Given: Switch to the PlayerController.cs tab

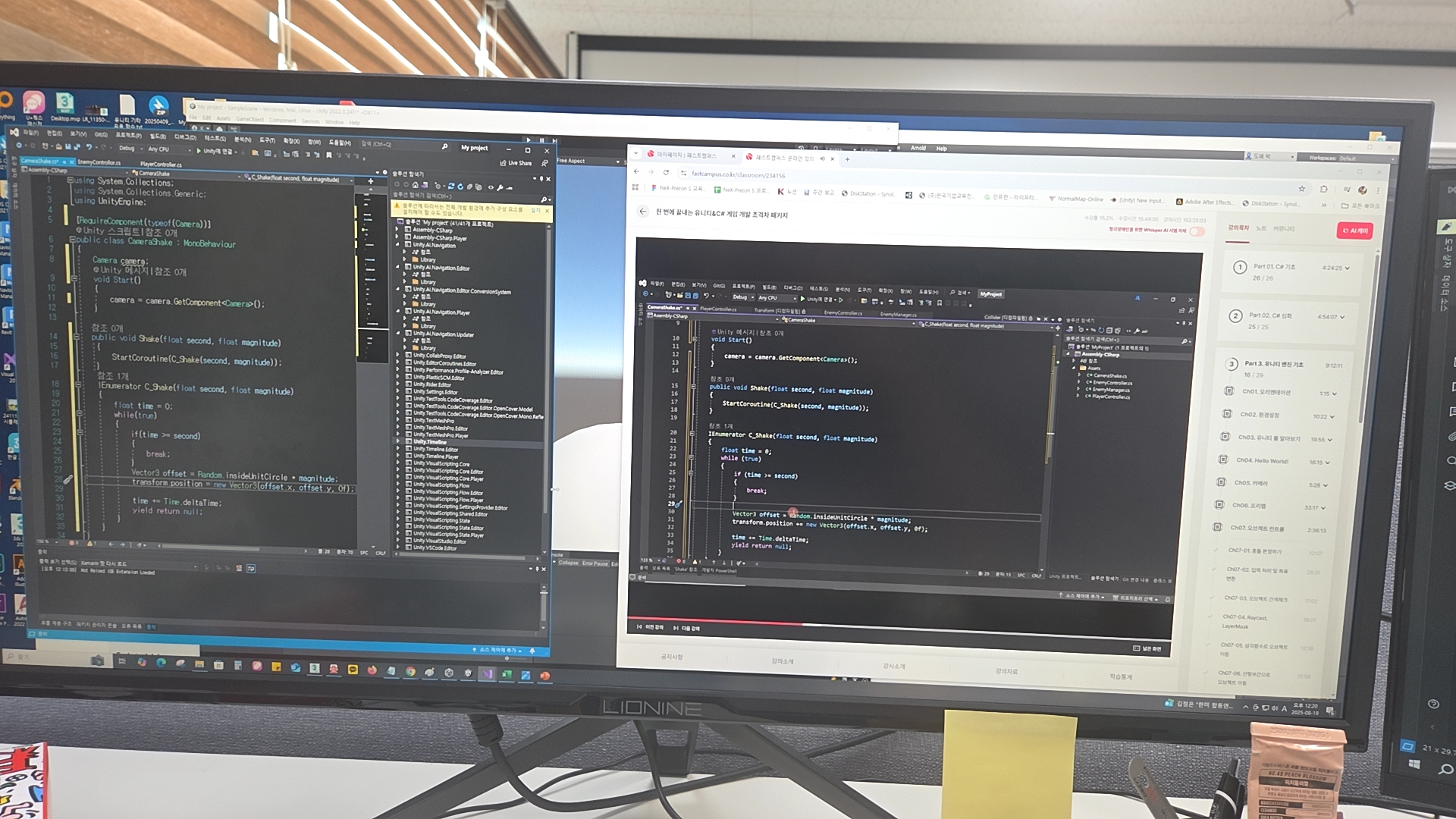Looking at the screenshot, I should coord(160,164).
